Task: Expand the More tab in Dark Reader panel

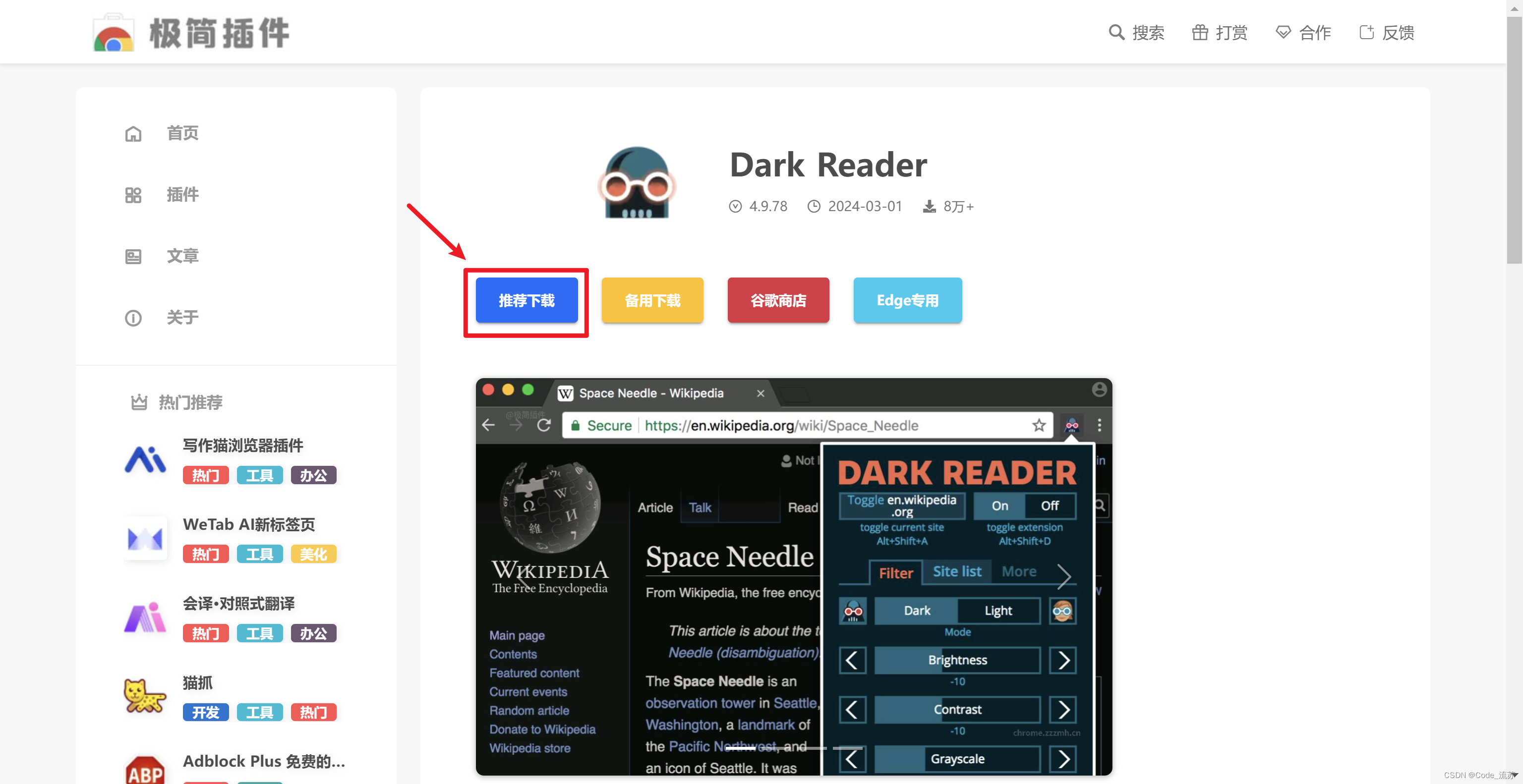Action: [1021, 572]
